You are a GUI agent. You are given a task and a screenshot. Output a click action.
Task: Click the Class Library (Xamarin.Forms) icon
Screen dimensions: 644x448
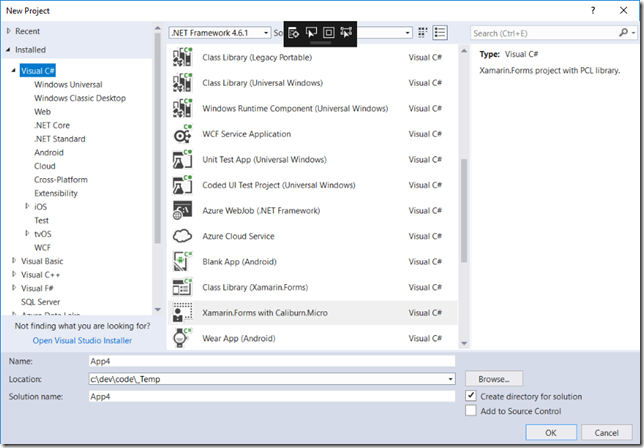click(182, 287)
